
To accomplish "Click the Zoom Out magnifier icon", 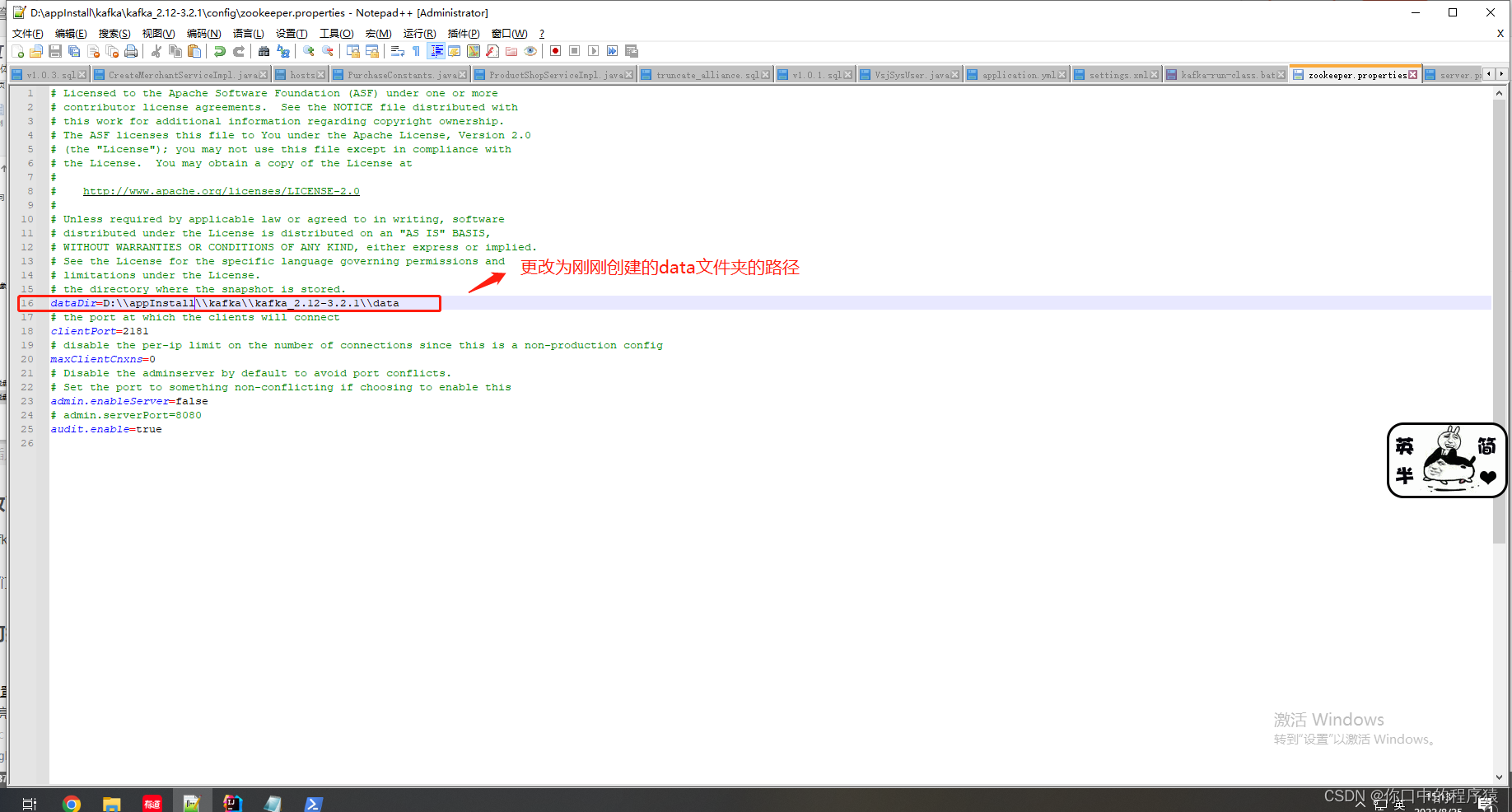I will point(328,51).
